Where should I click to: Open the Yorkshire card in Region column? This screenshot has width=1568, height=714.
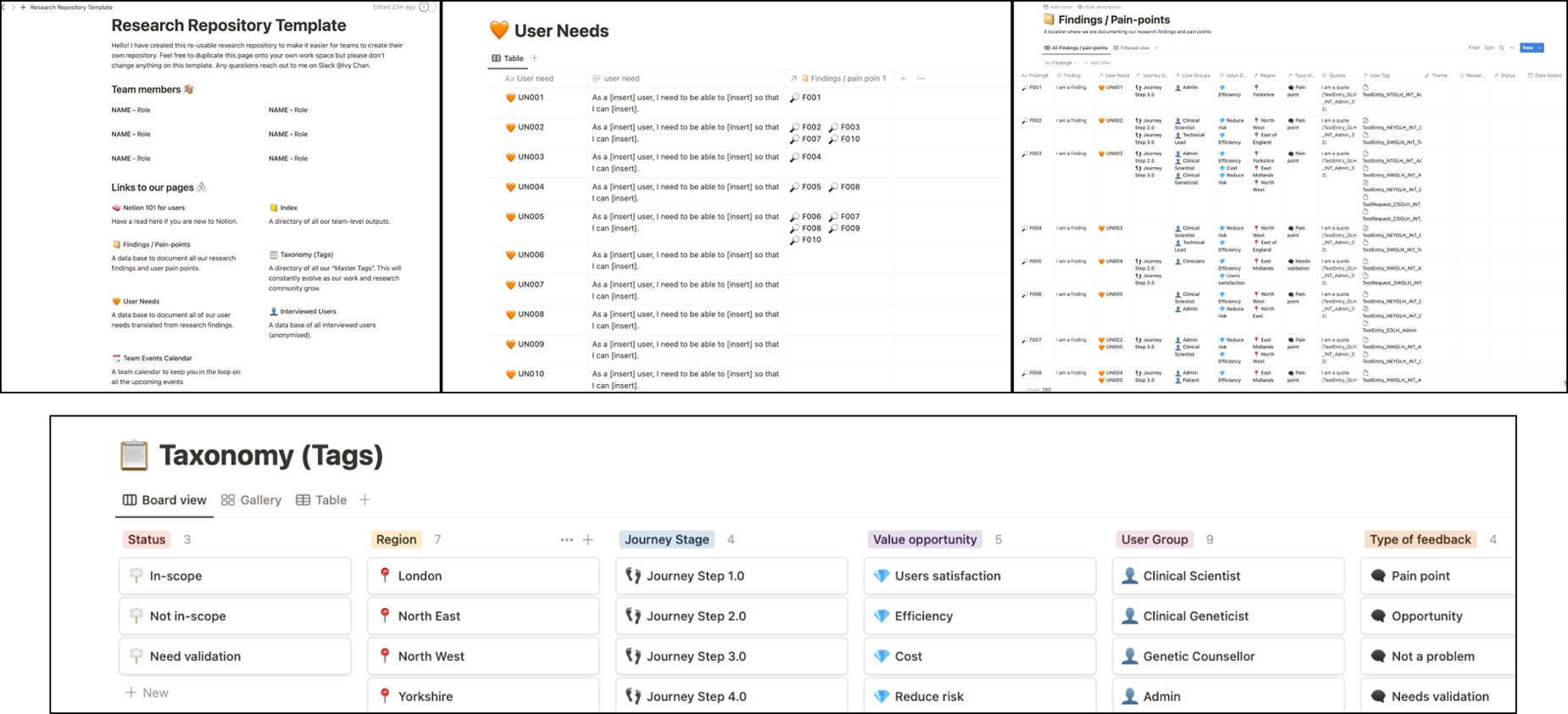pos(483,696)
